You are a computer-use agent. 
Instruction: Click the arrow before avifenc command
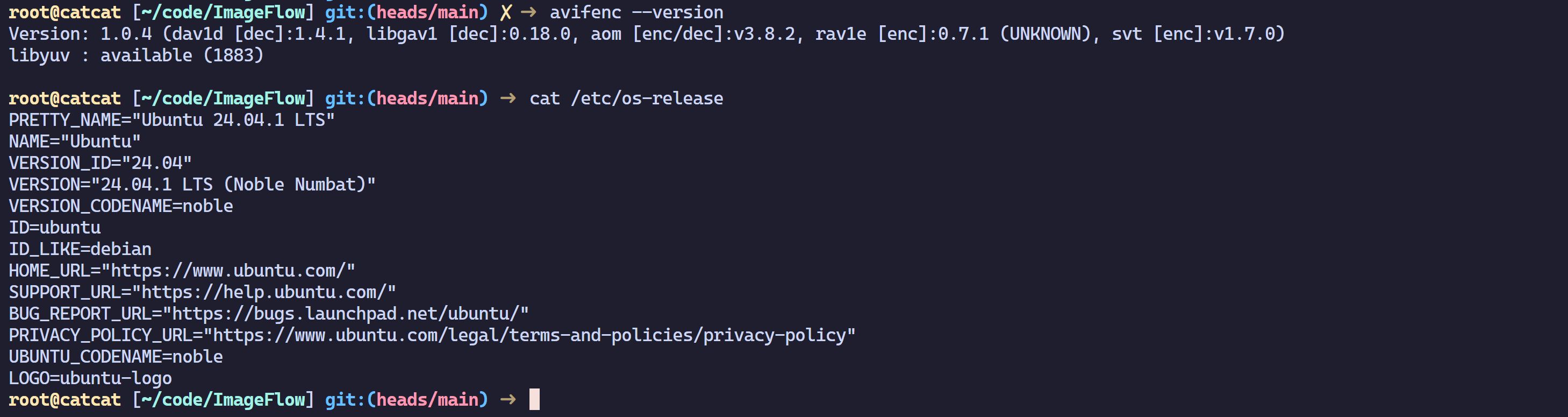pos(528,12)
